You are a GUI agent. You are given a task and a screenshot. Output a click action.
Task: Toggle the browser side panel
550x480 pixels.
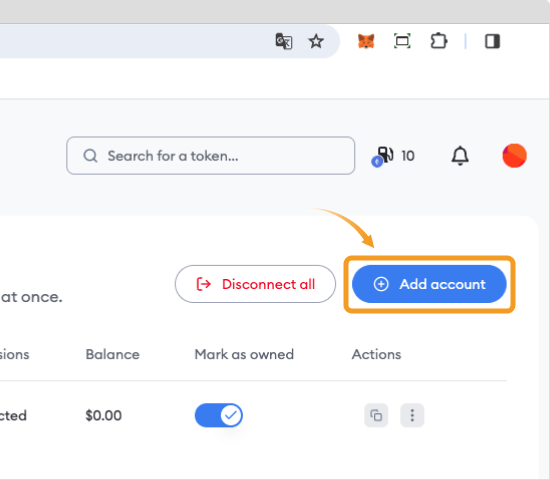click(x=492, y=41)
